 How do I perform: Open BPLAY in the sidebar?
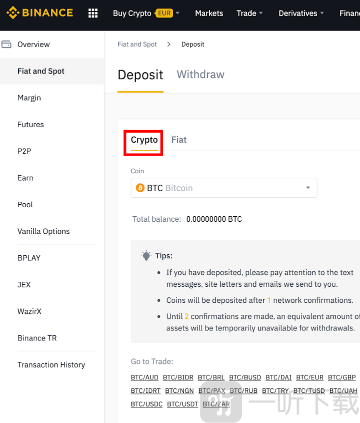(x=29, y=258)
